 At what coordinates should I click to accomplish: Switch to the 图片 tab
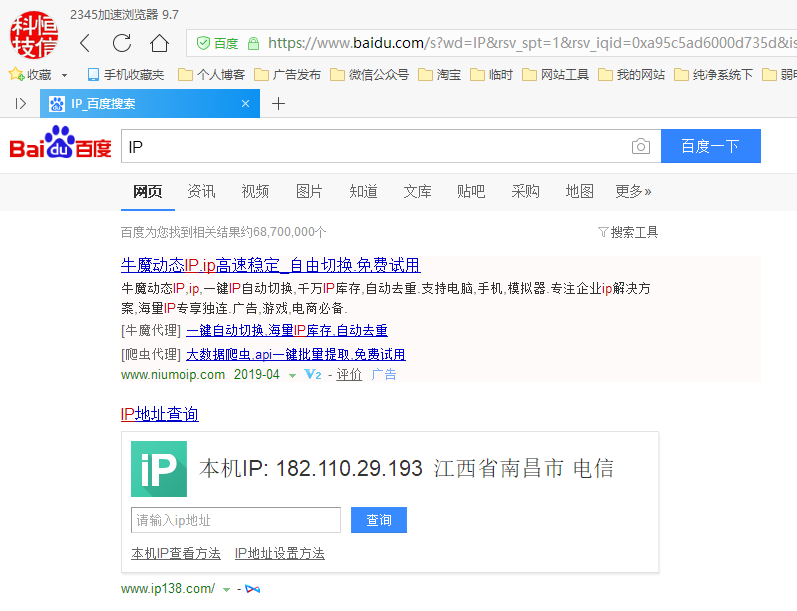tap(309, 192)
